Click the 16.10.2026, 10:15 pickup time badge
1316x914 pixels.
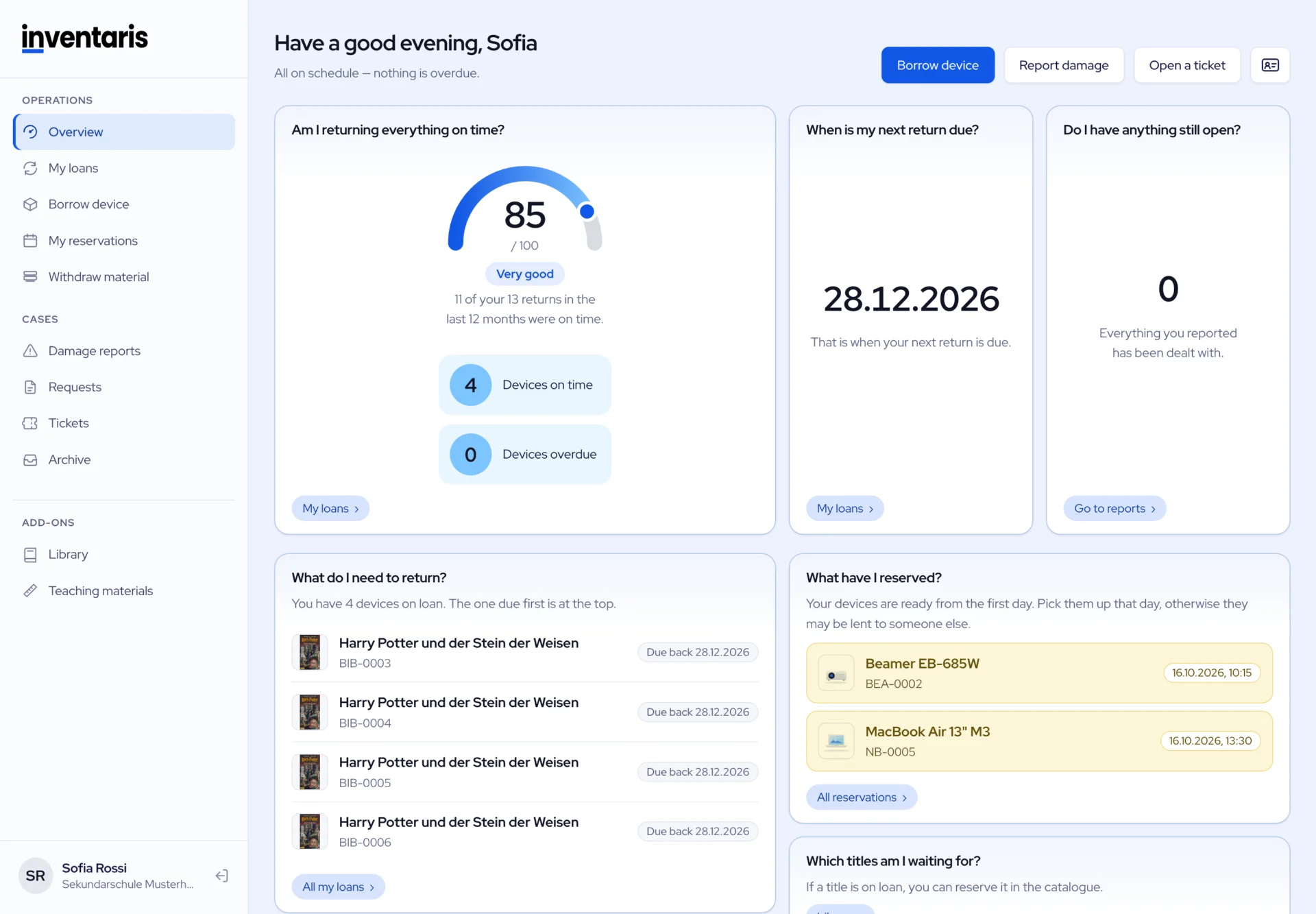[1212, 673]
